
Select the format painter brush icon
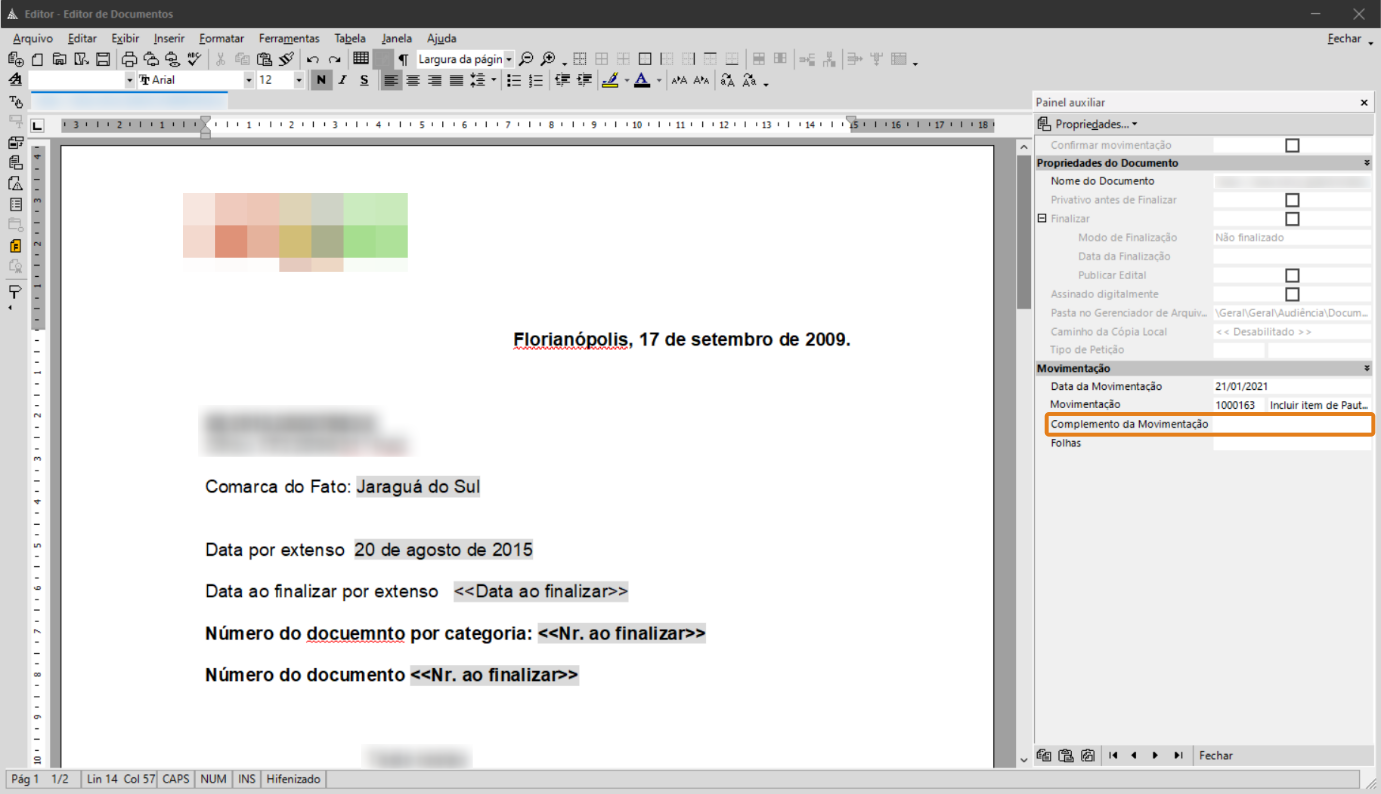point(286,59)
